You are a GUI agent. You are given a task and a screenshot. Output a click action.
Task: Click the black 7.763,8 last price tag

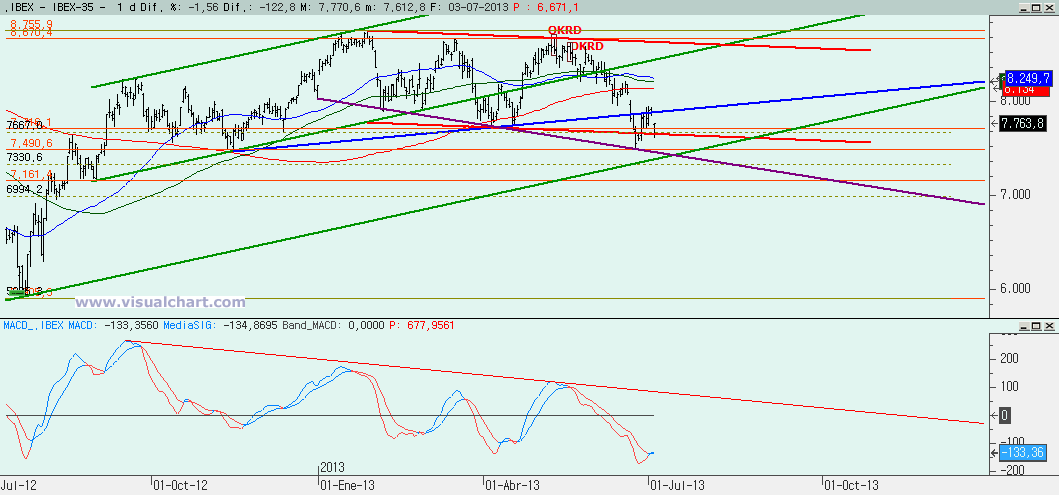click(x=1024, y=123)
